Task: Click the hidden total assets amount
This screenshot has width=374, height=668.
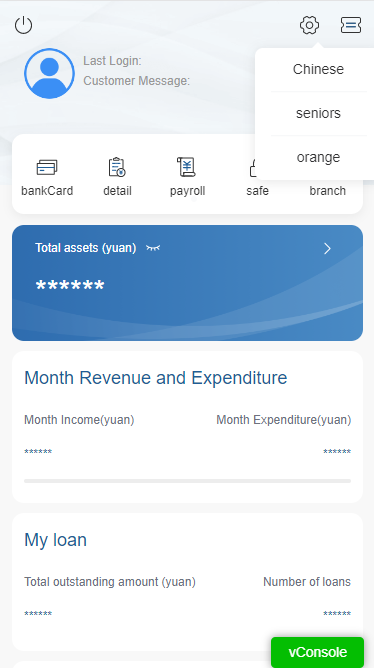Action: pos(70,285)
